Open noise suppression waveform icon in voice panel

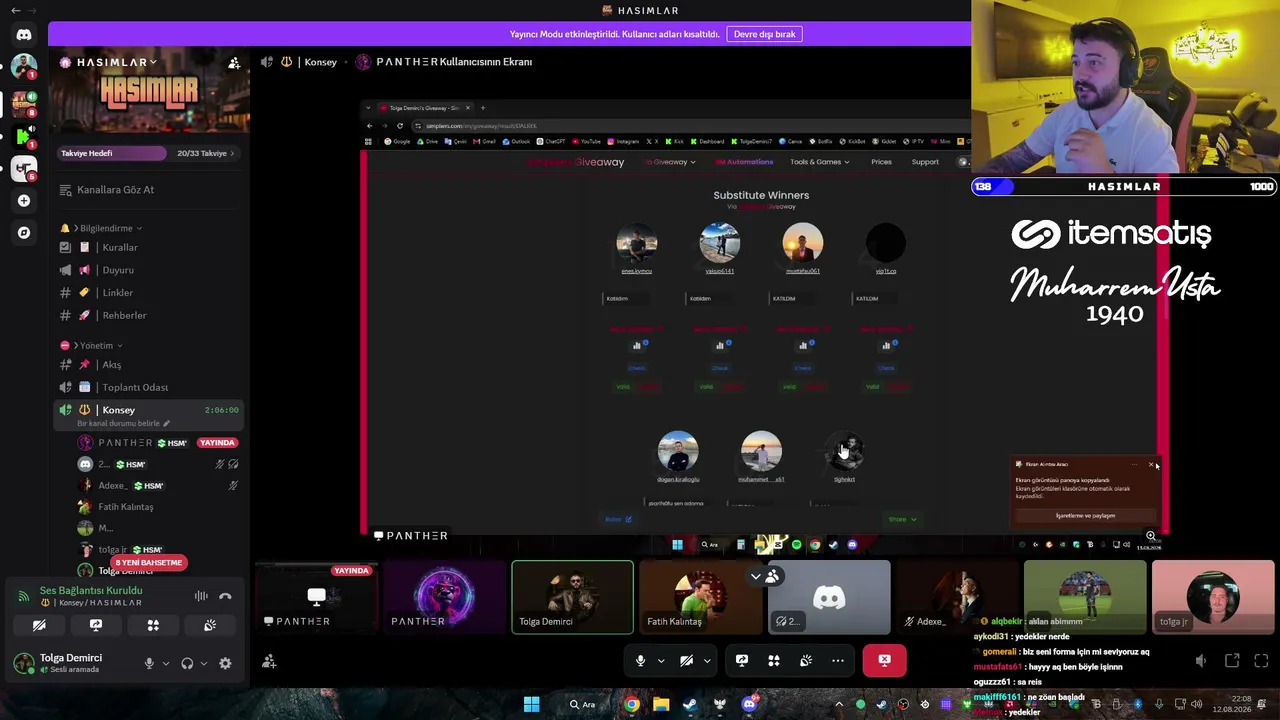pos(201,596)
